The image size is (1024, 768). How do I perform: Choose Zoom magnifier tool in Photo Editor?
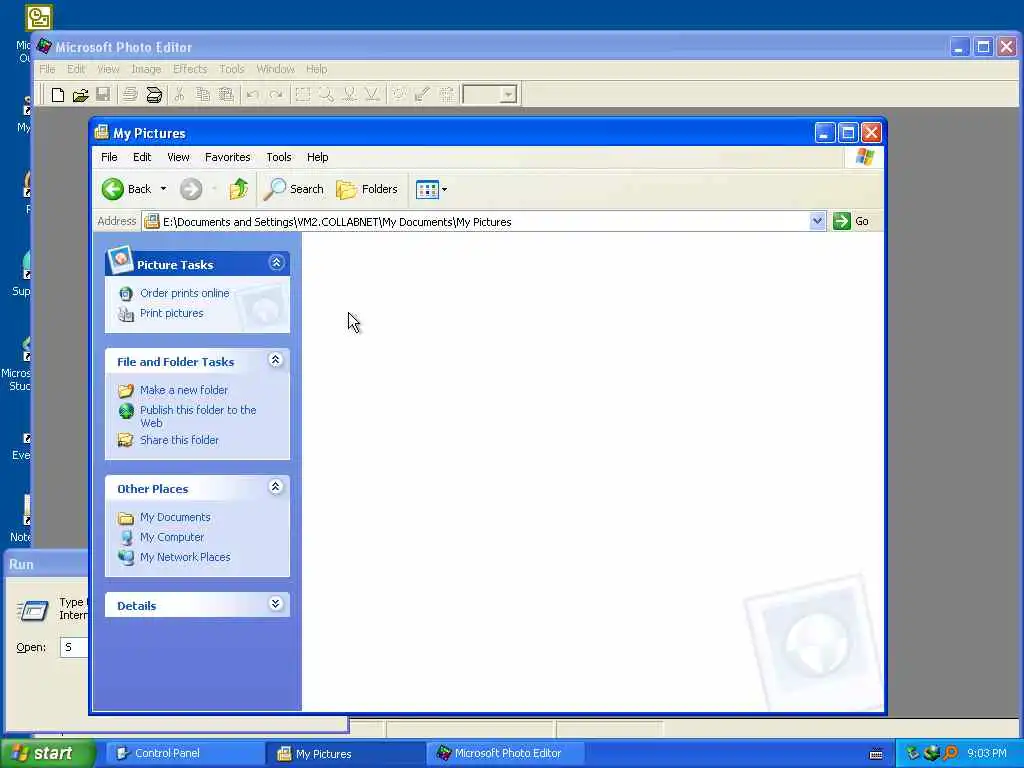tap(326, 95)
